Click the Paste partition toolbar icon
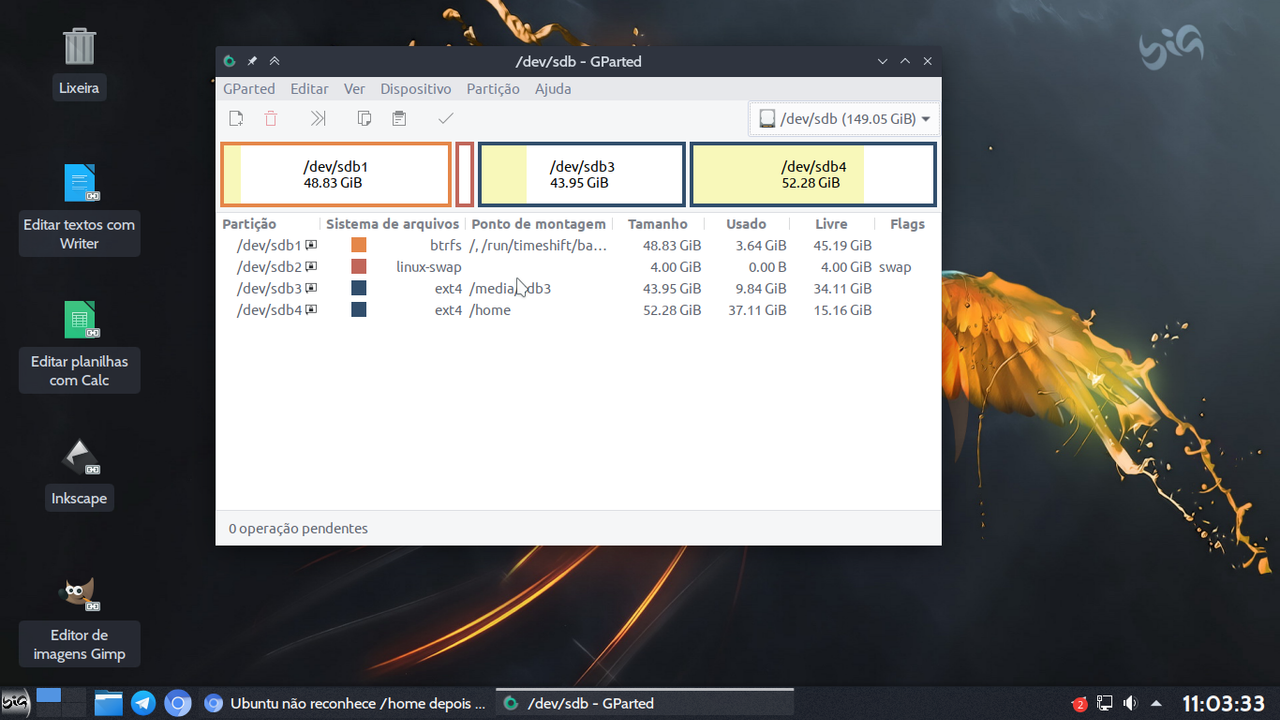 [399, 118]
